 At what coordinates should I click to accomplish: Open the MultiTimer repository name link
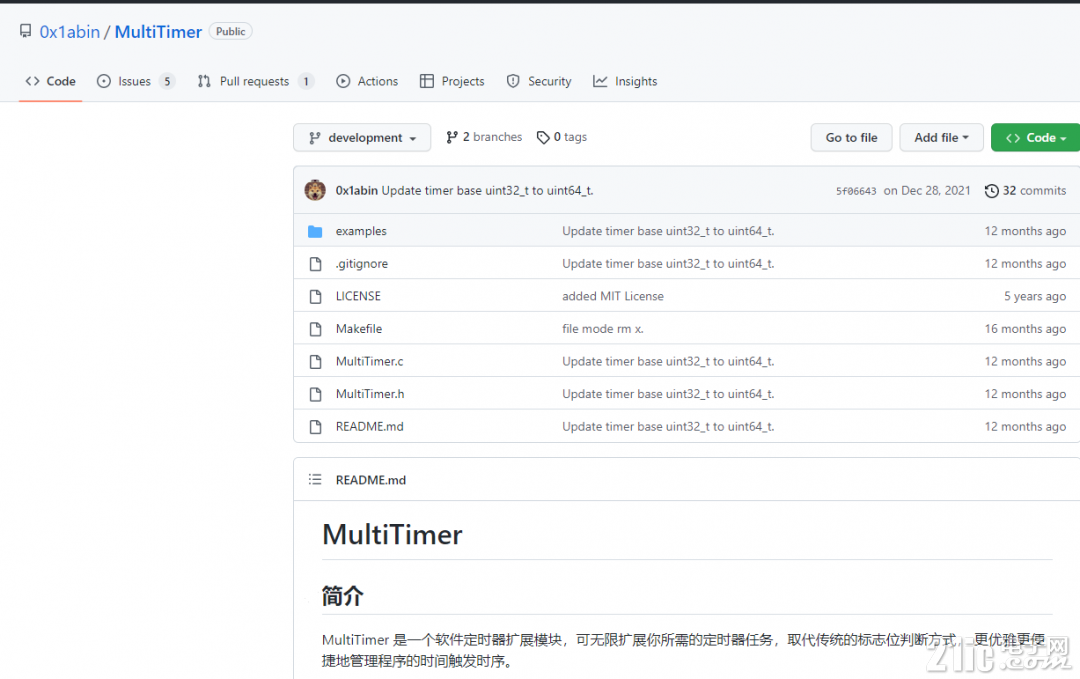point(158,32)
